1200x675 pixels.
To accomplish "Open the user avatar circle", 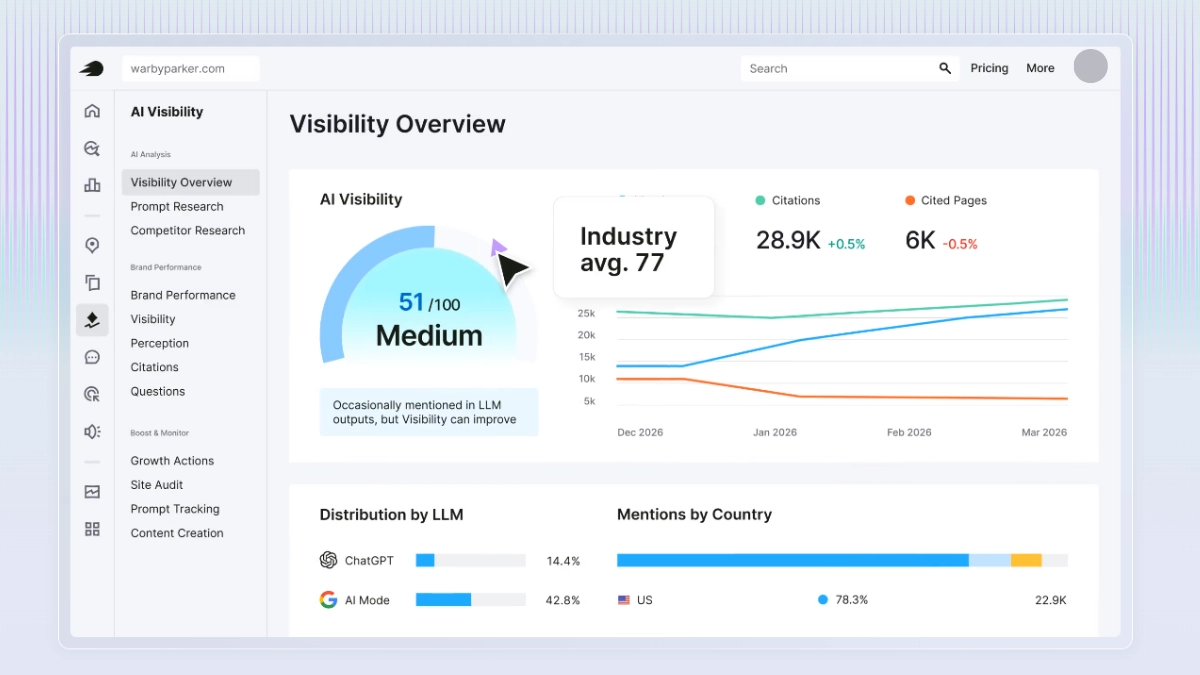I will click(x=1090, y=66).
